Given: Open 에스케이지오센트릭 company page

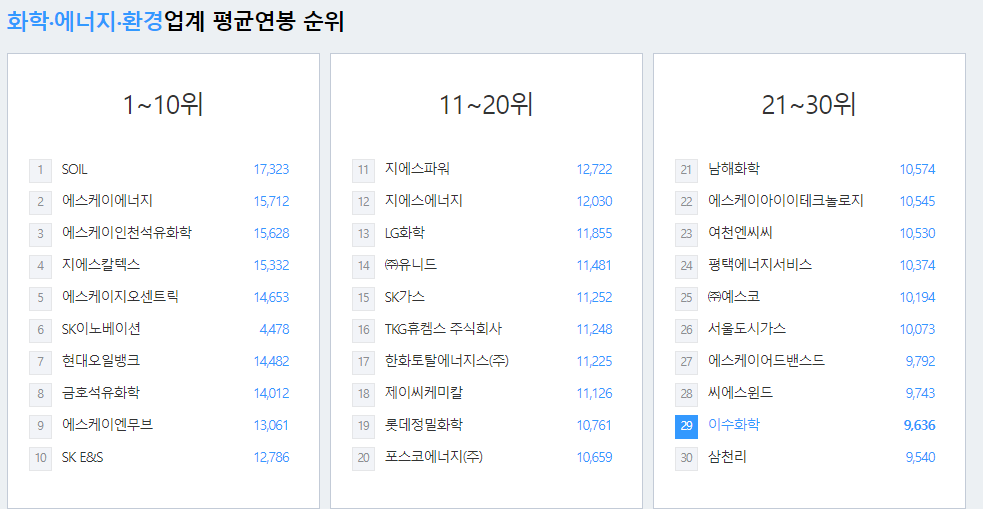Looking at the screenshot, I should pyautogui.click(x=120, y=297).
